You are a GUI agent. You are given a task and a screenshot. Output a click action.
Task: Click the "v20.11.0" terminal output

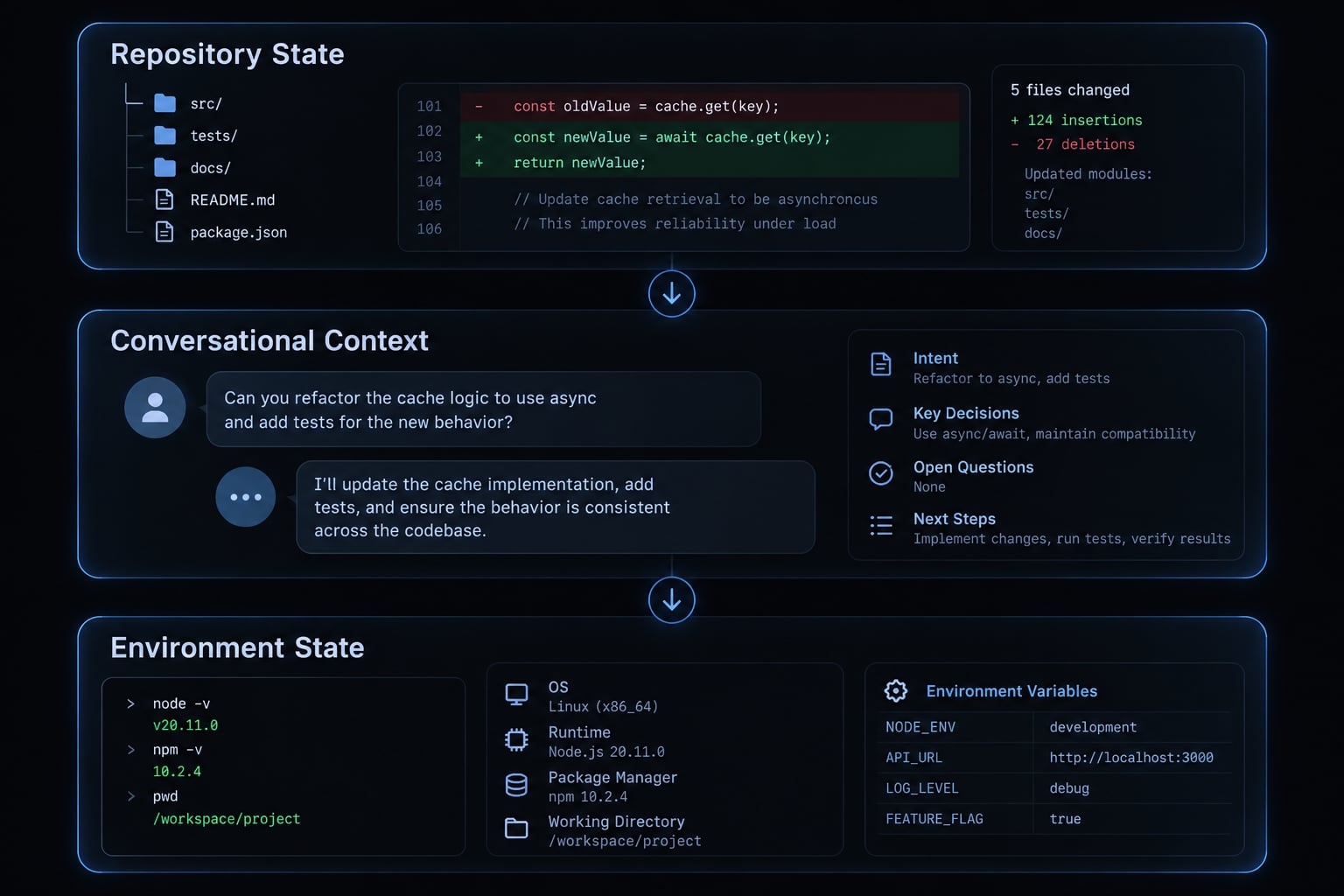pos(185,725)
